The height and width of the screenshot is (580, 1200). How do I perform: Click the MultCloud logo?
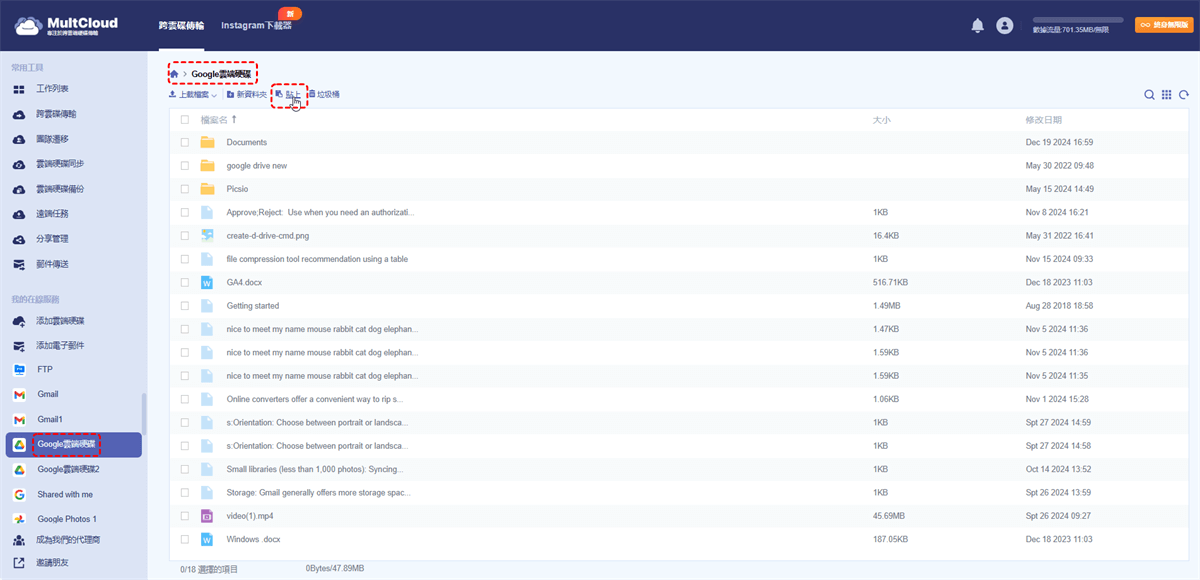point(67,25)
